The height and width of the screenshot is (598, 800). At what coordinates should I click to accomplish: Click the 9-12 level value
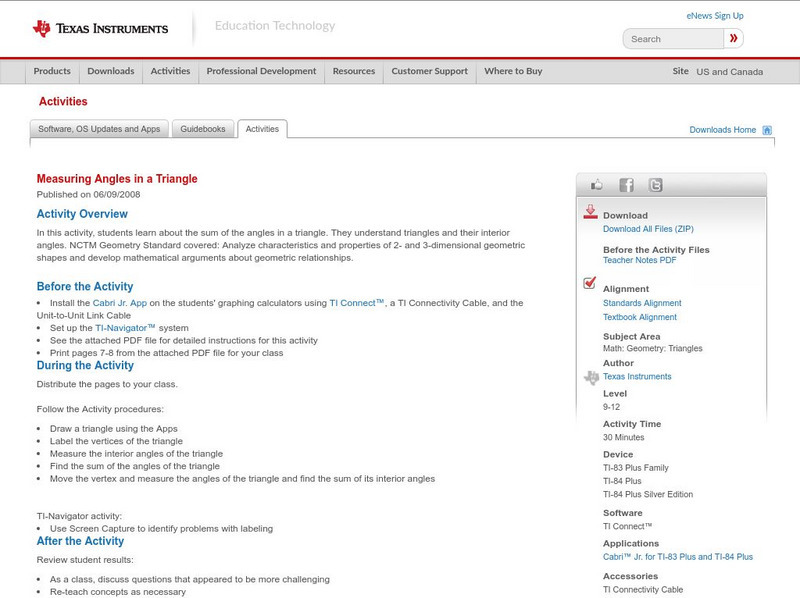pos(611,407)
